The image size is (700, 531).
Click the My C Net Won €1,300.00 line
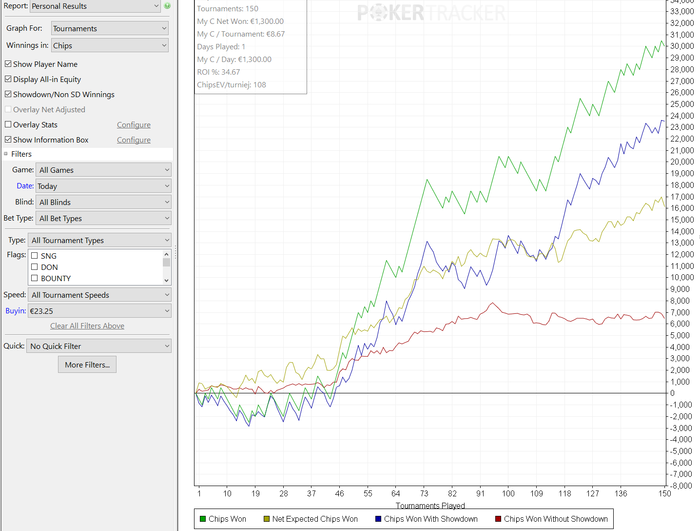(x=240, y=21)
